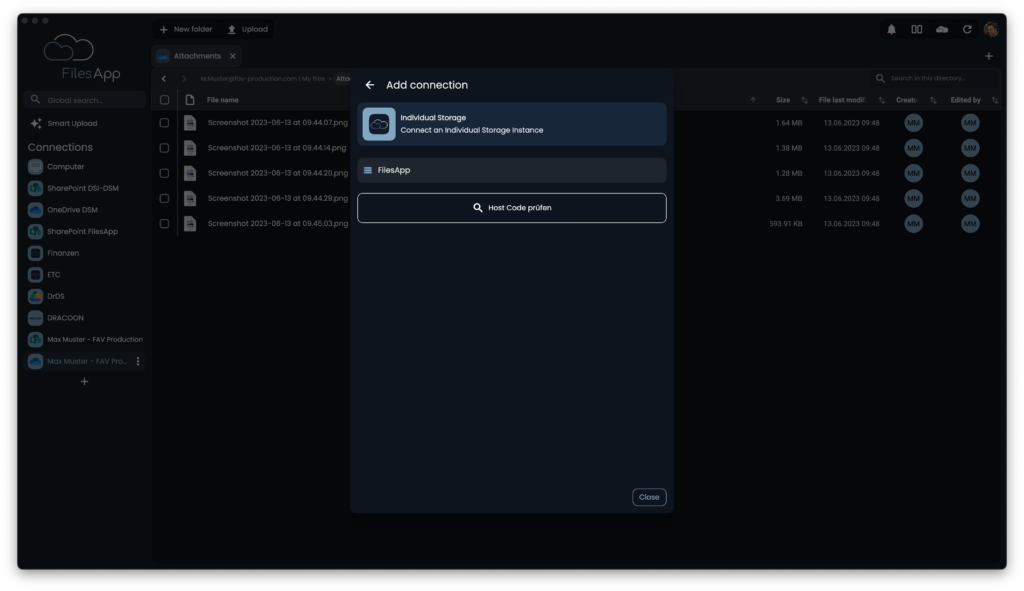Open file Screenshot 2023-06-13 at 09.45.03.png
This screenshot has width=1024, height=591.
pyautogui.click(x=278, y=223)
